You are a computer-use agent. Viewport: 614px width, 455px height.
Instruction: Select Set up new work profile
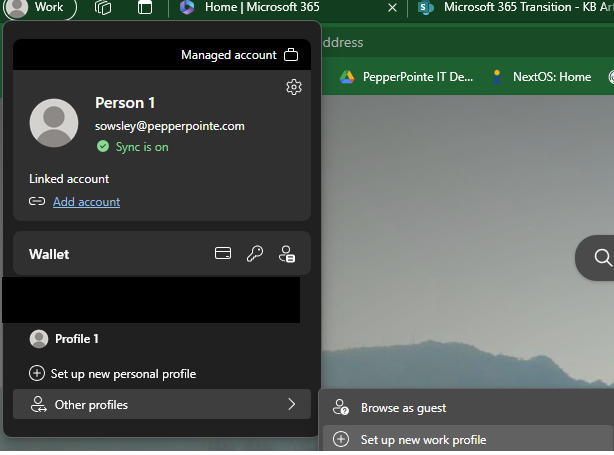468,440
